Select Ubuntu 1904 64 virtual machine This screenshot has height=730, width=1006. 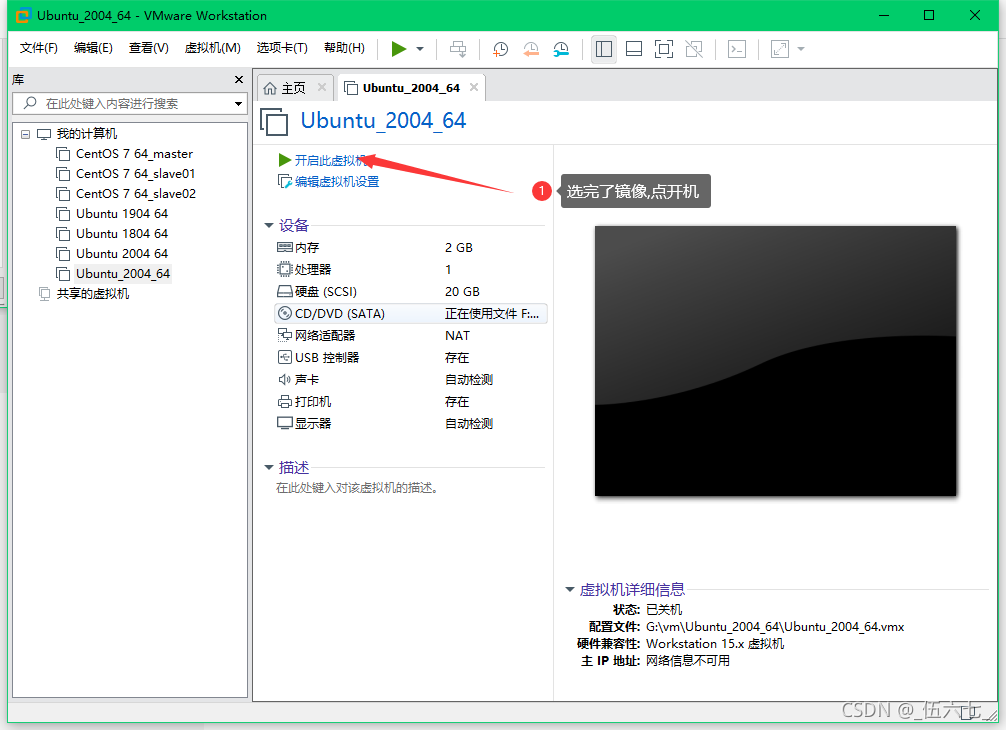tap(122, 214)
